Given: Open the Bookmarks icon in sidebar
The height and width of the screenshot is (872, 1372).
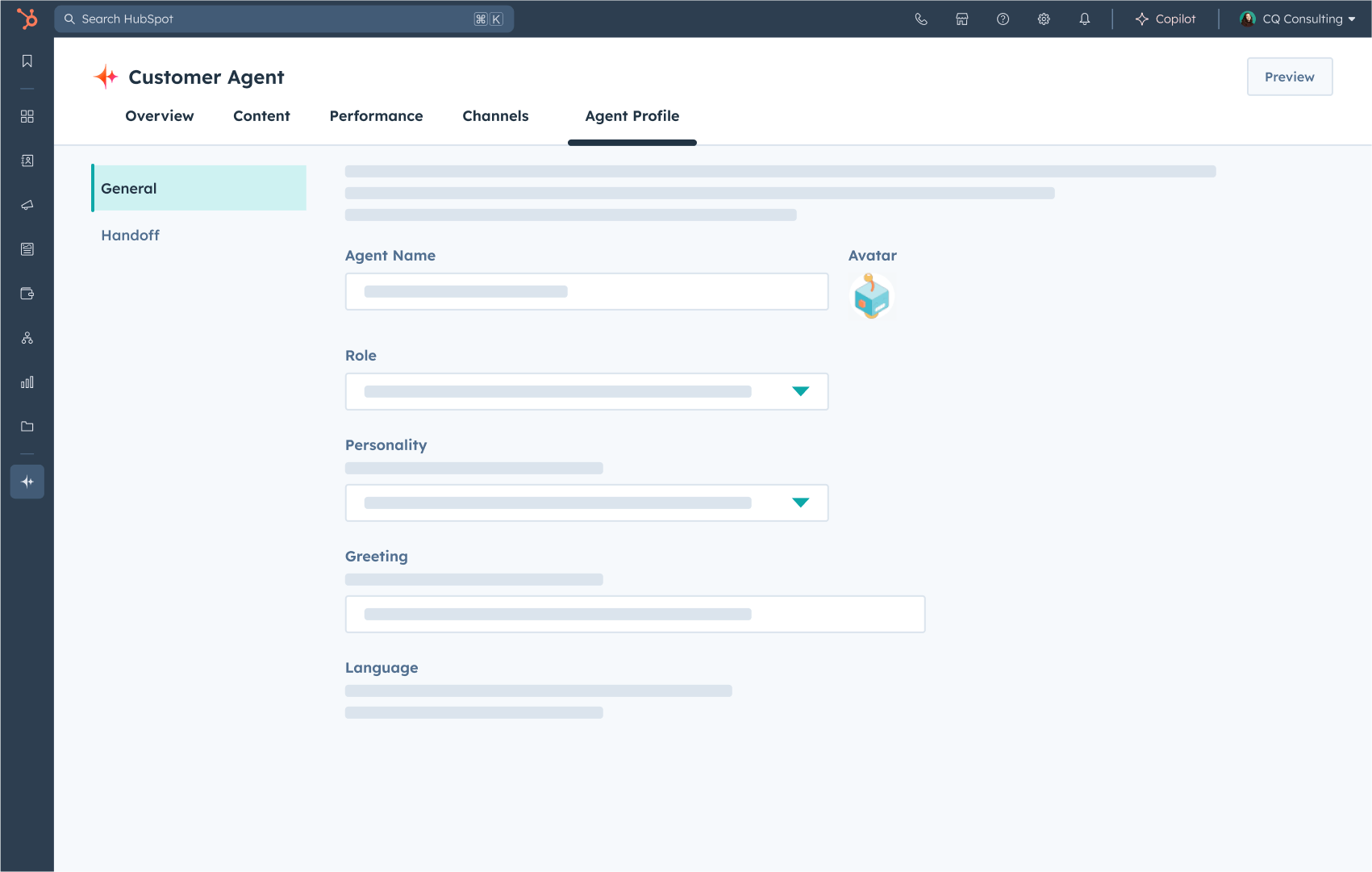Looking at the screenshot, I should 27,61.
